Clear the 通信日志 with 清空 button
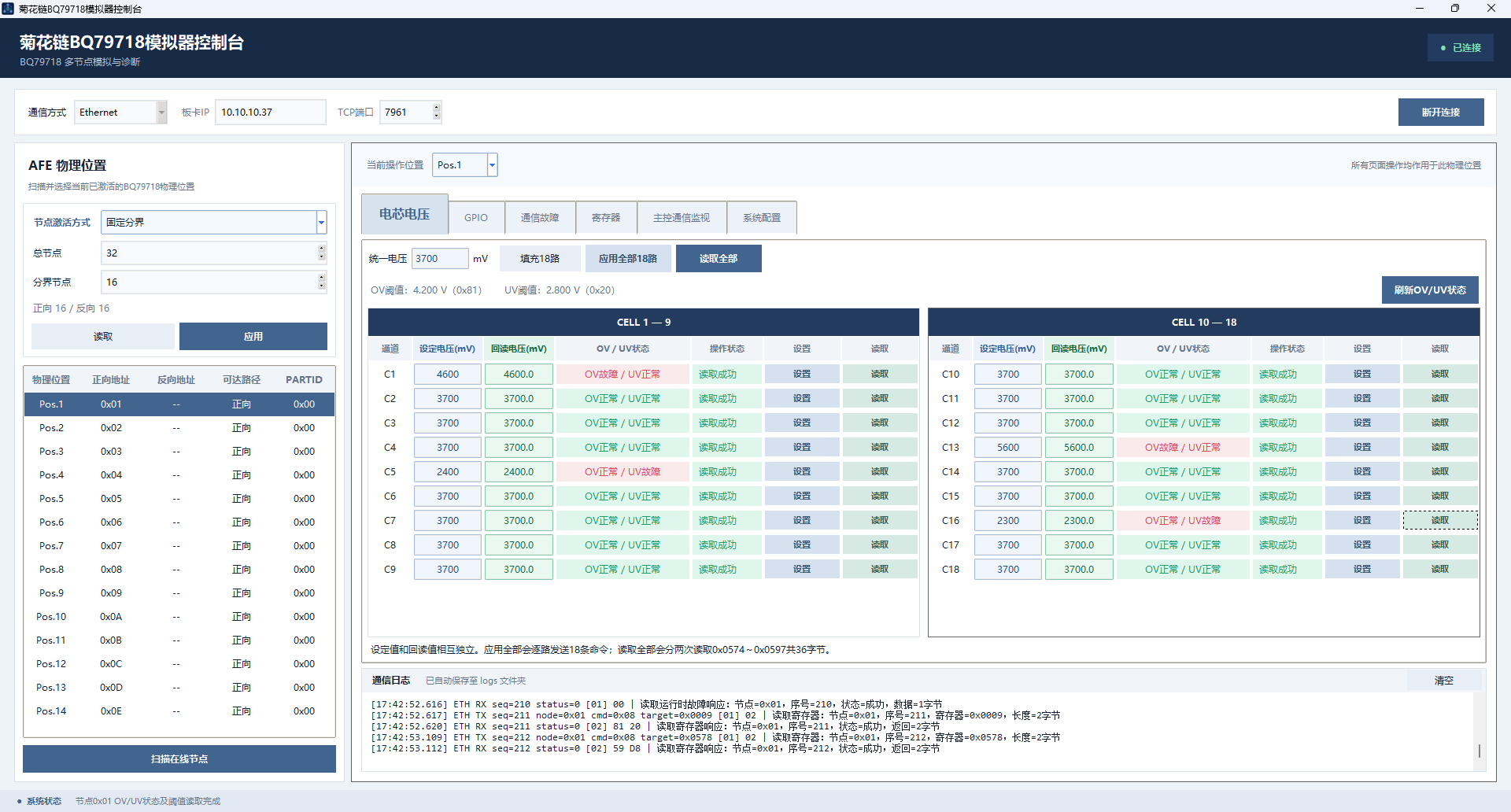1511x812 pixels. pos(1444,681)
